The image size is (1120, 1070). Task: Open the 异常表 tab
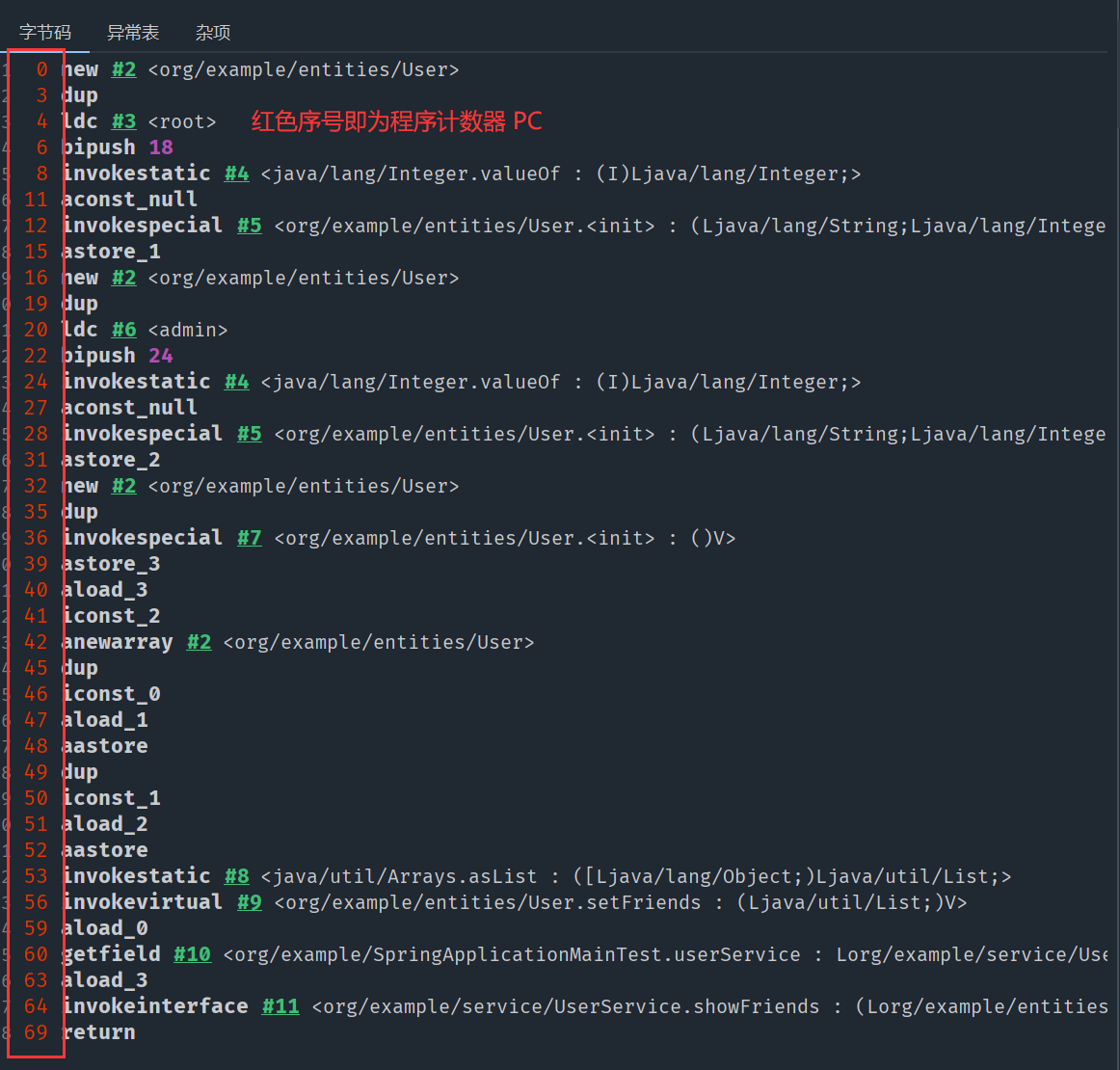coord(133,33)
